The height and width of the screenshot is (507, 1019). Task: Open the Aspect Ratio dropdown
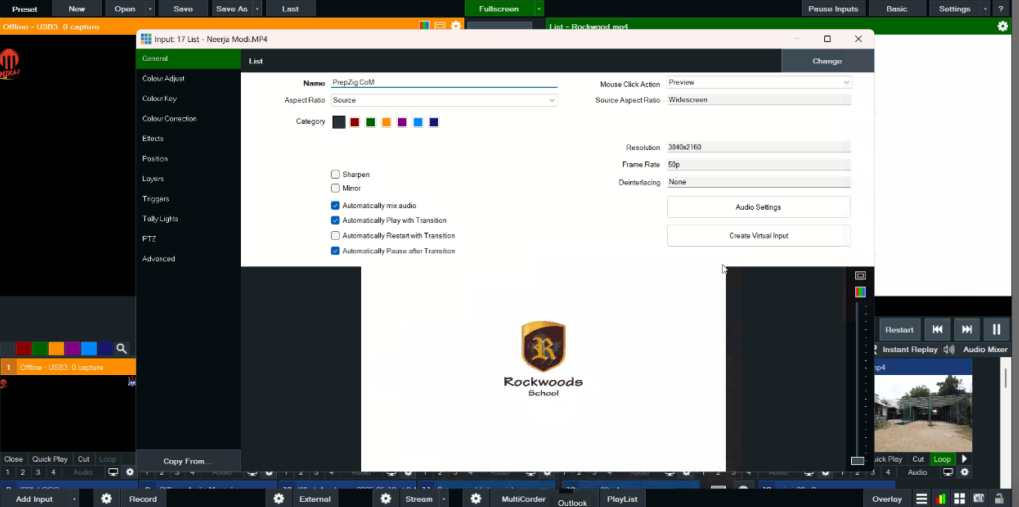click(444, 100)
